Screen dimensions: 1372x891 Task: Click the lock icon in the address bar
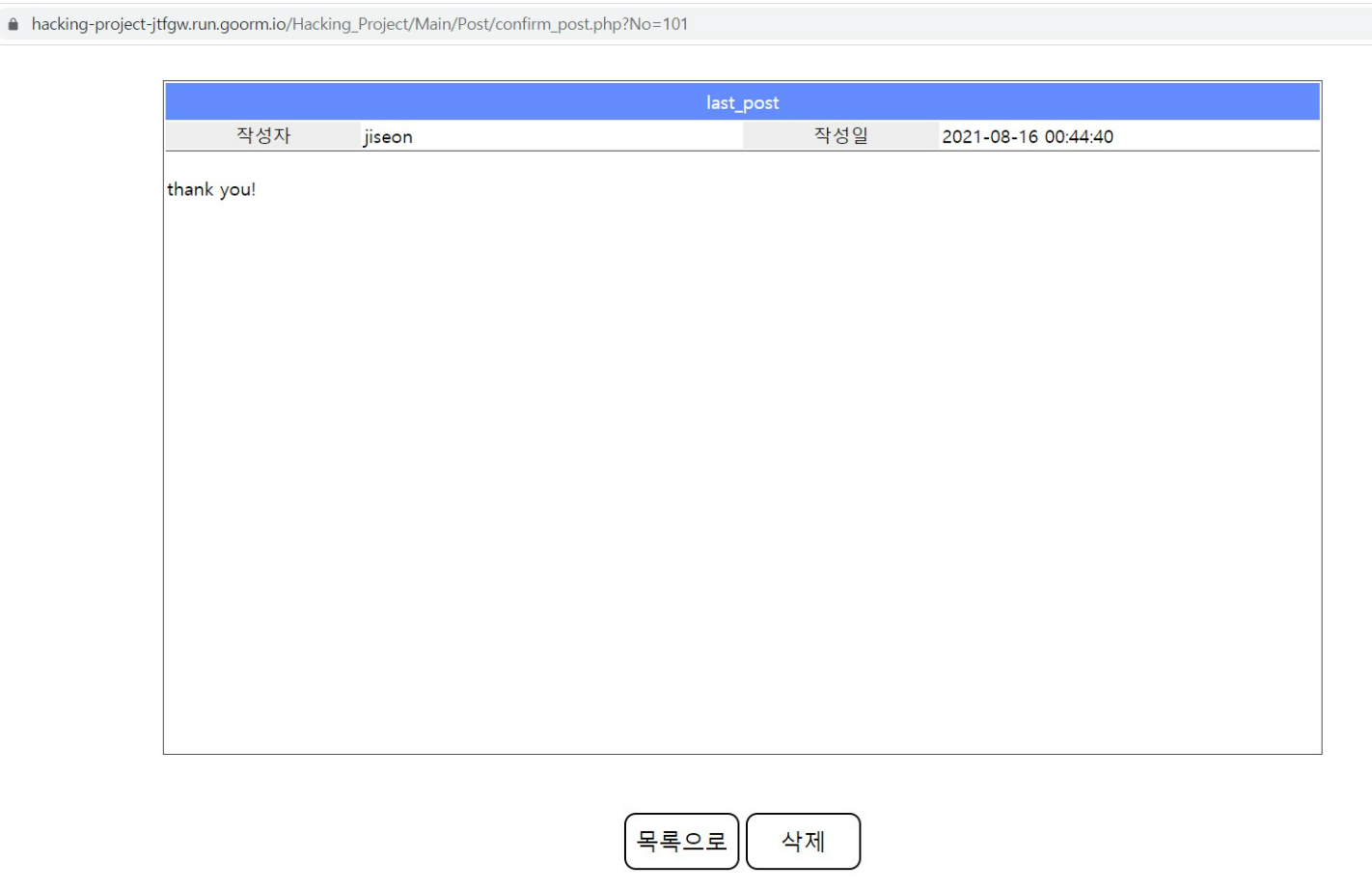[13, 24]
